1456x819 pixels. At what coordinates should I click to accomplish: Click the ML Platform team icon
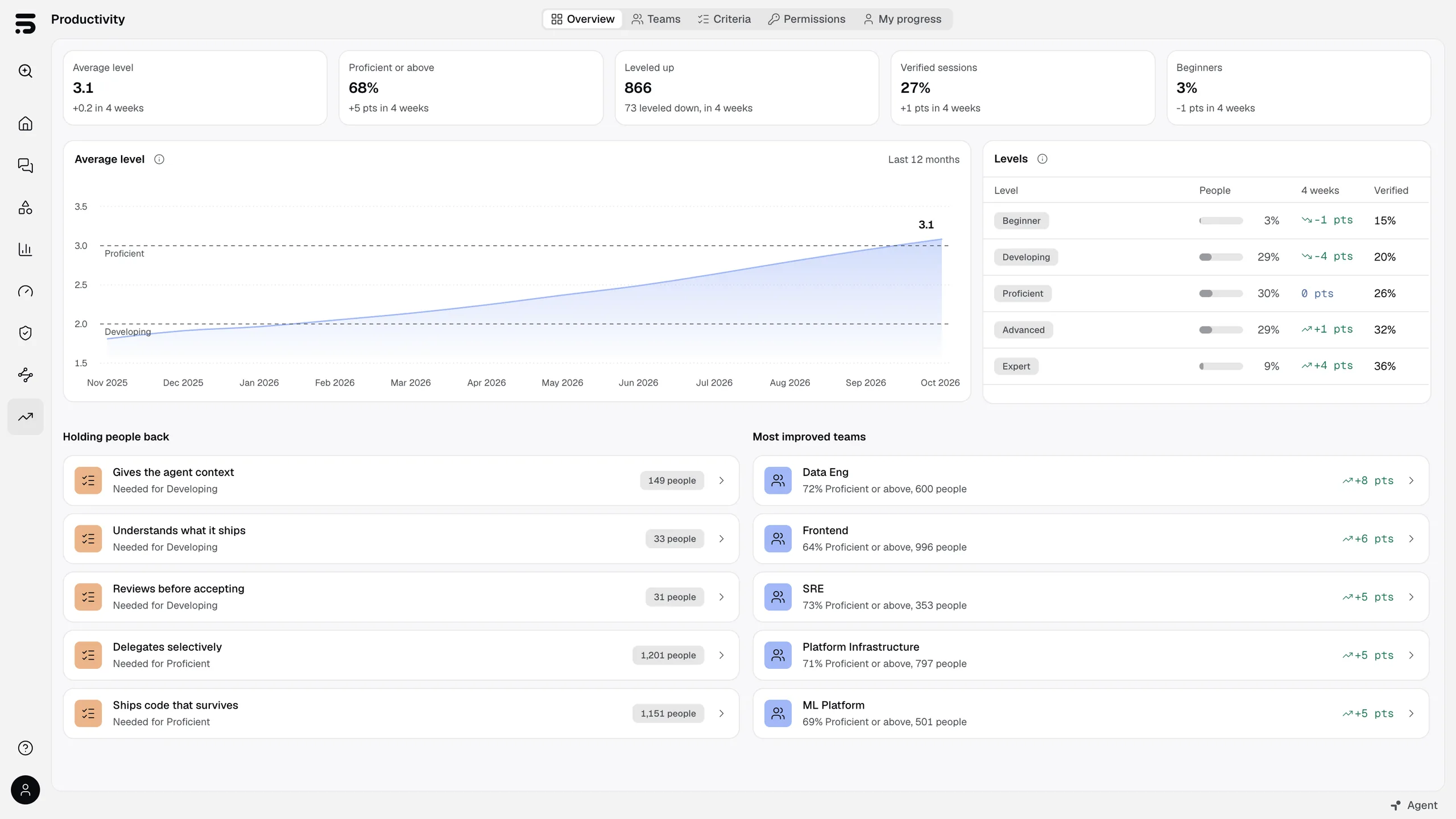tap(778, 713)
